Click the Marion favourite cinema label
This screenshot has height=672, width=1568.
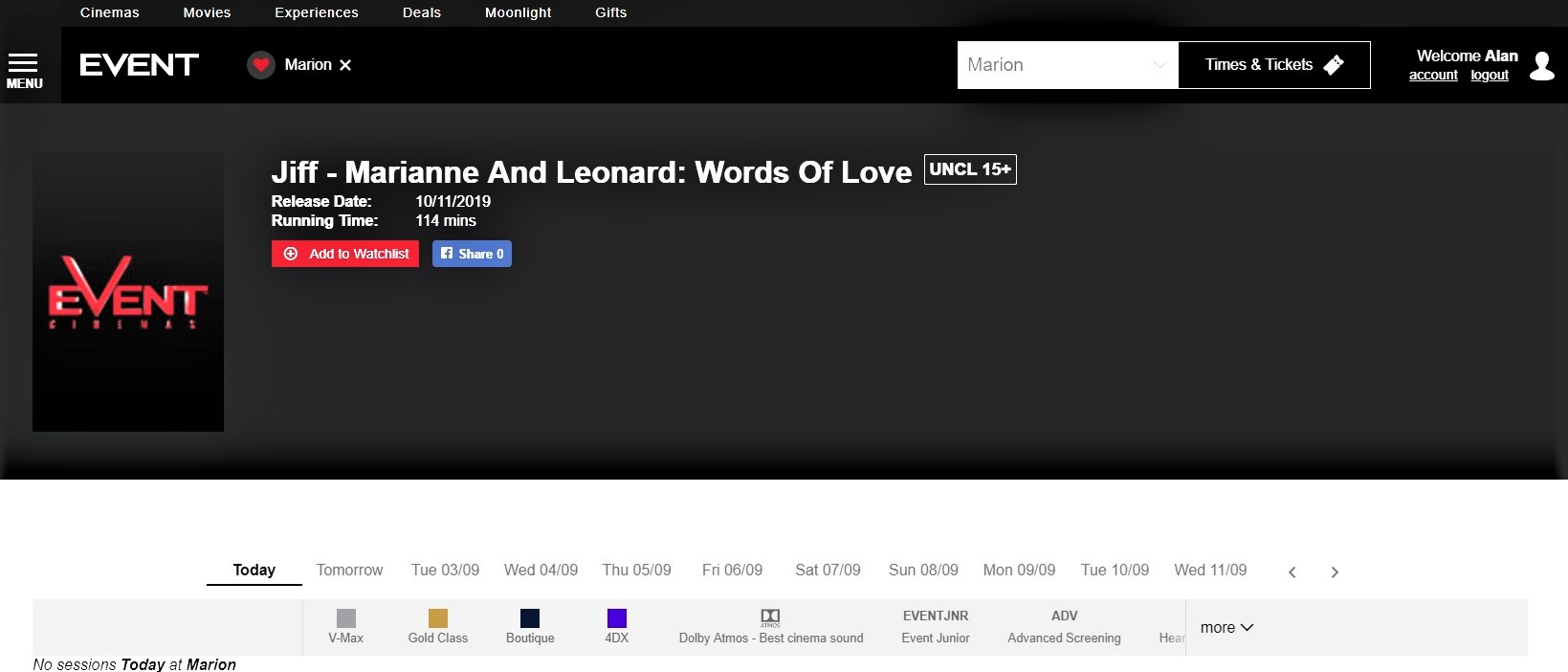tap(308, 65)
